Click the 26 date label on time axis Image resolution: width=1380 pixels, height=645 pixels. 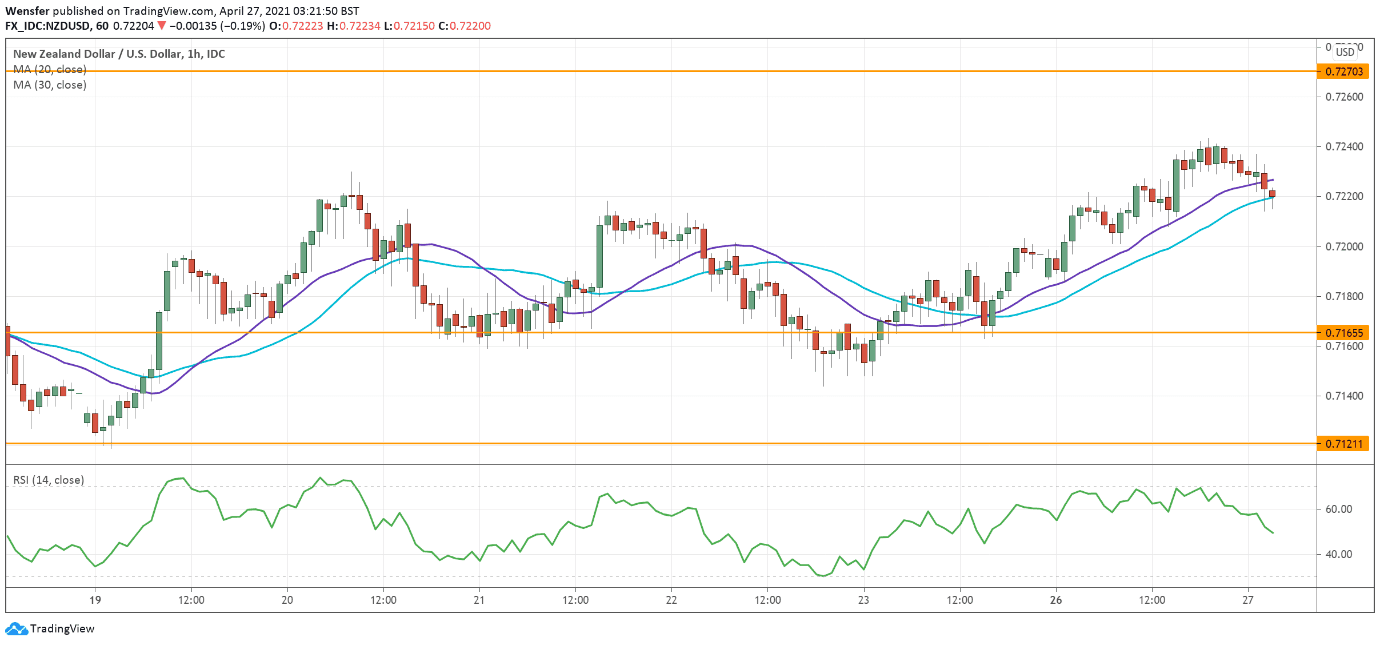(x=1056, y=601)
